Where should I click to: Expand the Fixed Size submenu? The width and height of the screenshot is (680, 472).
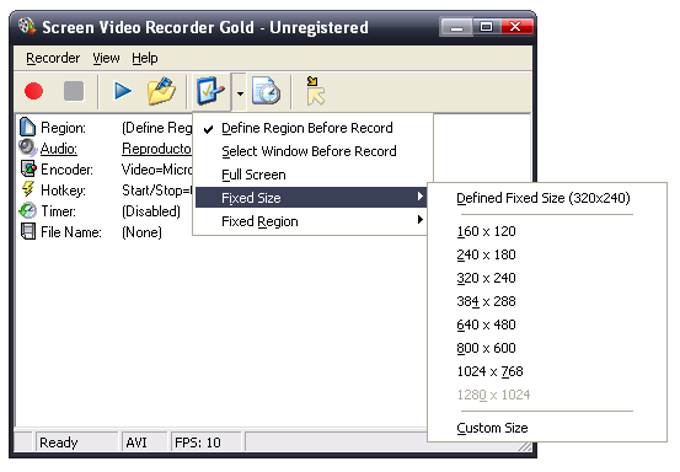[x=311, y=198]
